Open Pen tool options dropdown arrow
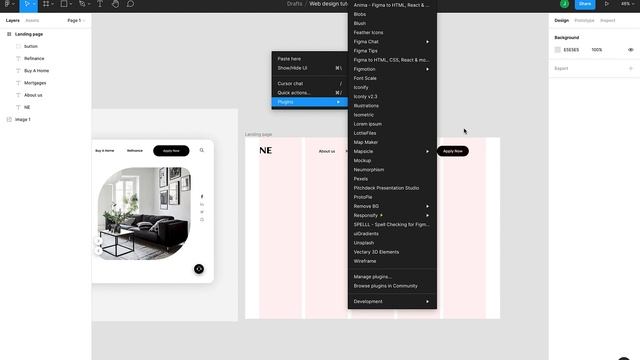This screenshot has height=360, width=640. point(89,4)
